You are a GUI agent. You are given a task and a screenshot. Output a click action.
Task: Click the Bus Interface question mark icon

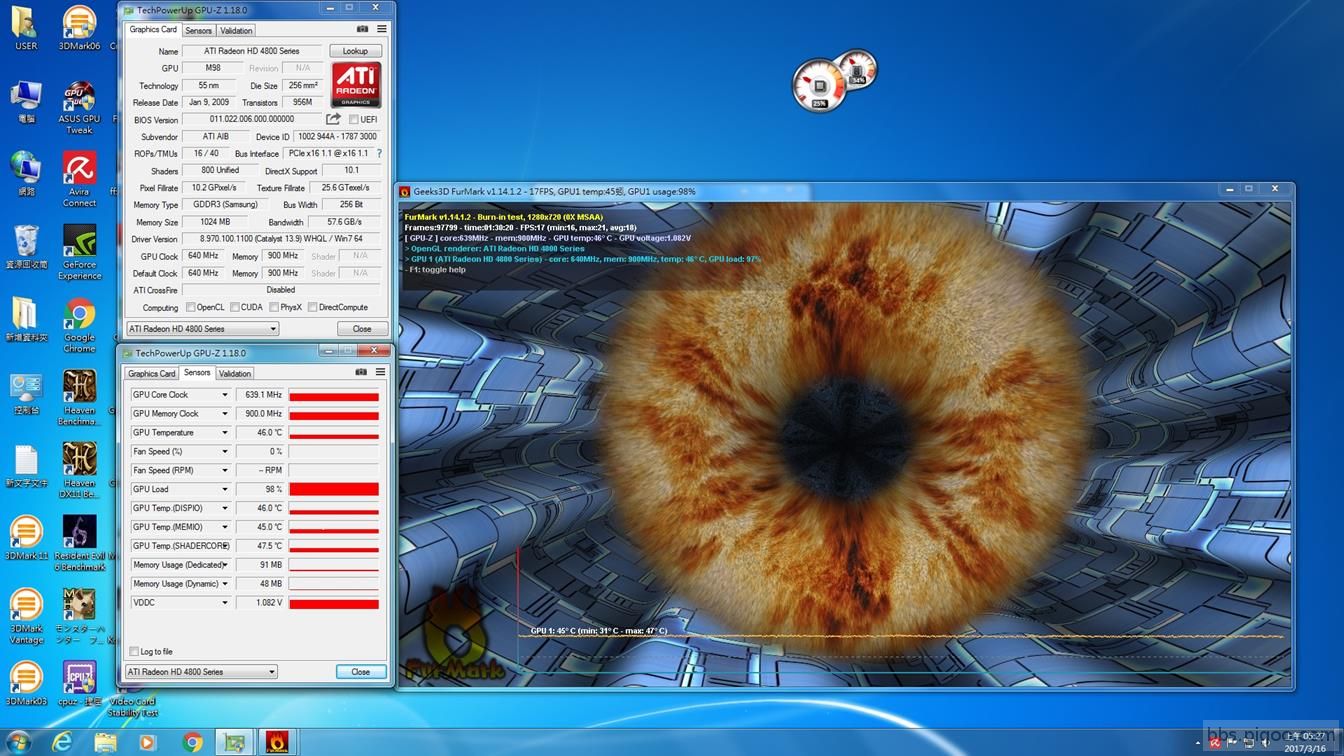pos(379,154)
